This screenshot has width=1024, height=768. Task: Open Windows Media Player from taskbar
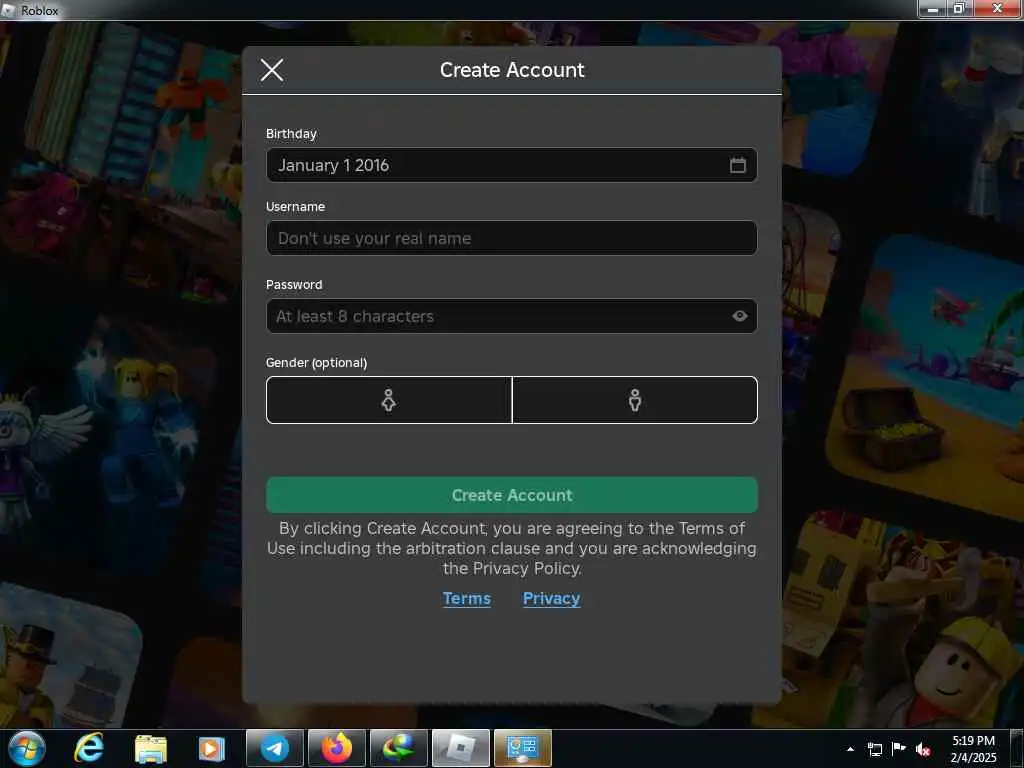pyautogui.click(x=211, y=748)
